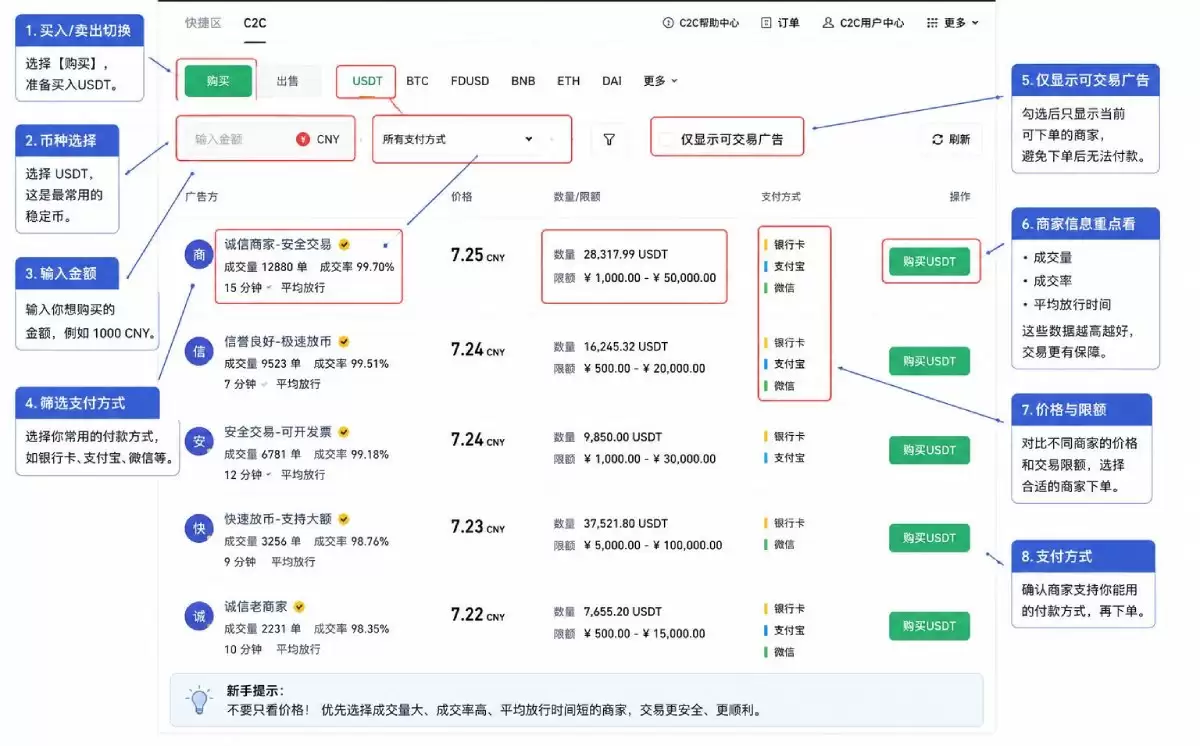Click verified badge beside 安全交易-可开发票
The image size is (1200, 746).
coord(344,432)
